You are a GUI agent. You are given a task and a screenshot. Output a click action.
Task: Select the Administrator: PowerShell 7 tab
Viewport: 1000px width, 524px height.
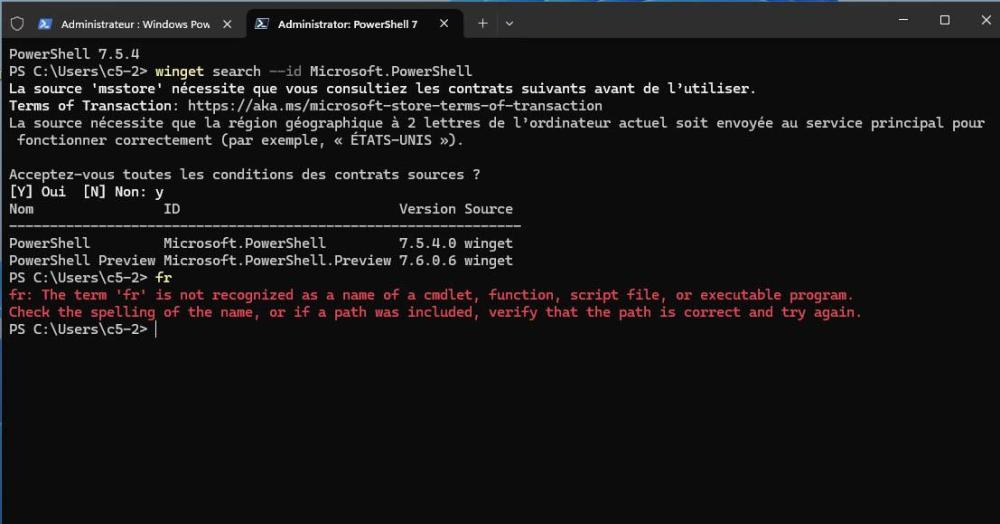tap(347, 23)
